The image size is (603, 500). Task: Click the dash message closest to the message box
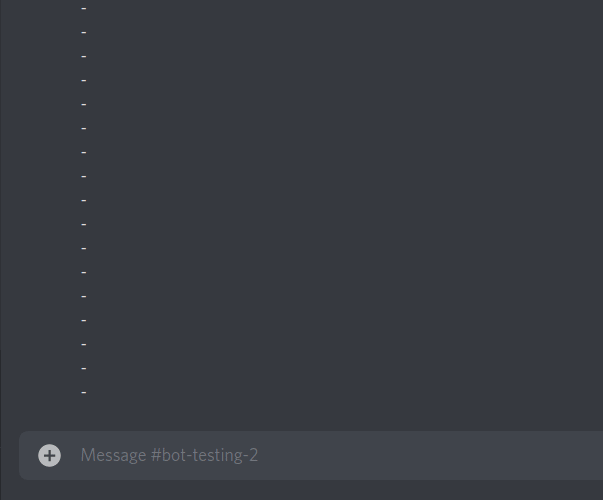tap(84, 392)
